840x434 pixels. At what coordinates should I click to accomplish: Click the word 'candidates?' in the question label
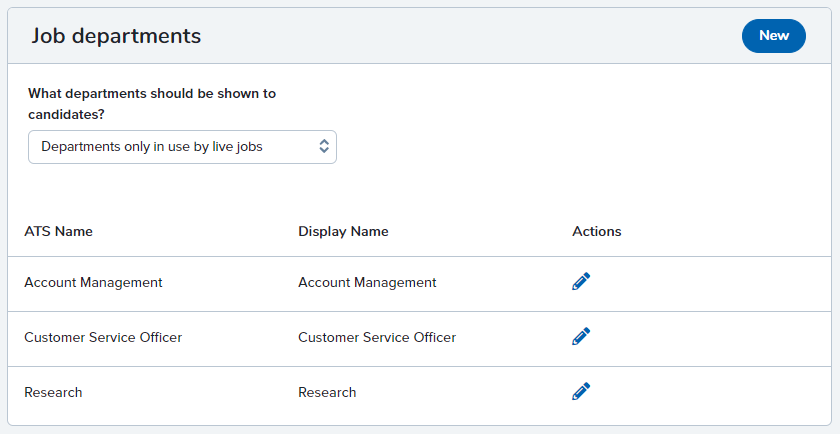tap(66, 115)
